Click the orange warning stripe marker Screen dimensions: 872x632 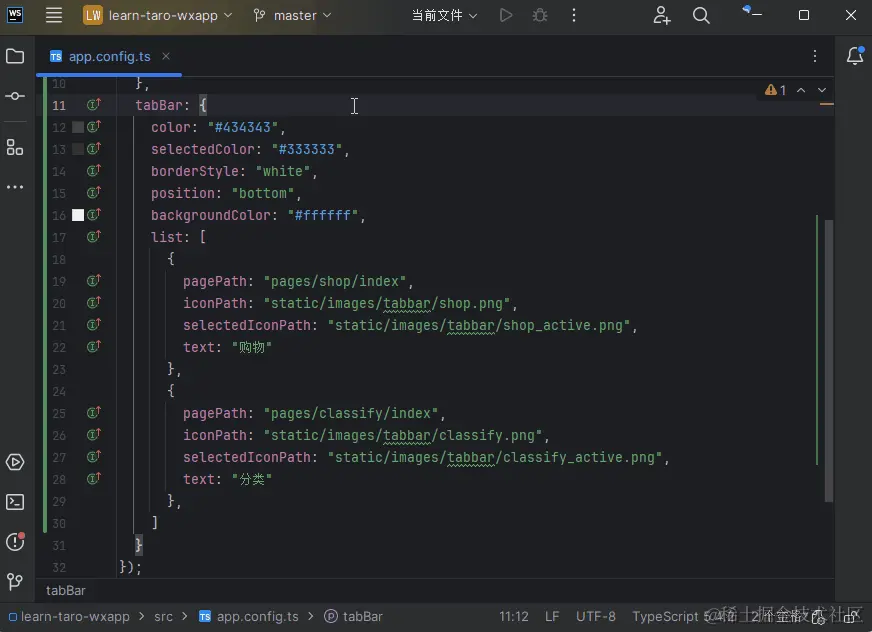827,104
